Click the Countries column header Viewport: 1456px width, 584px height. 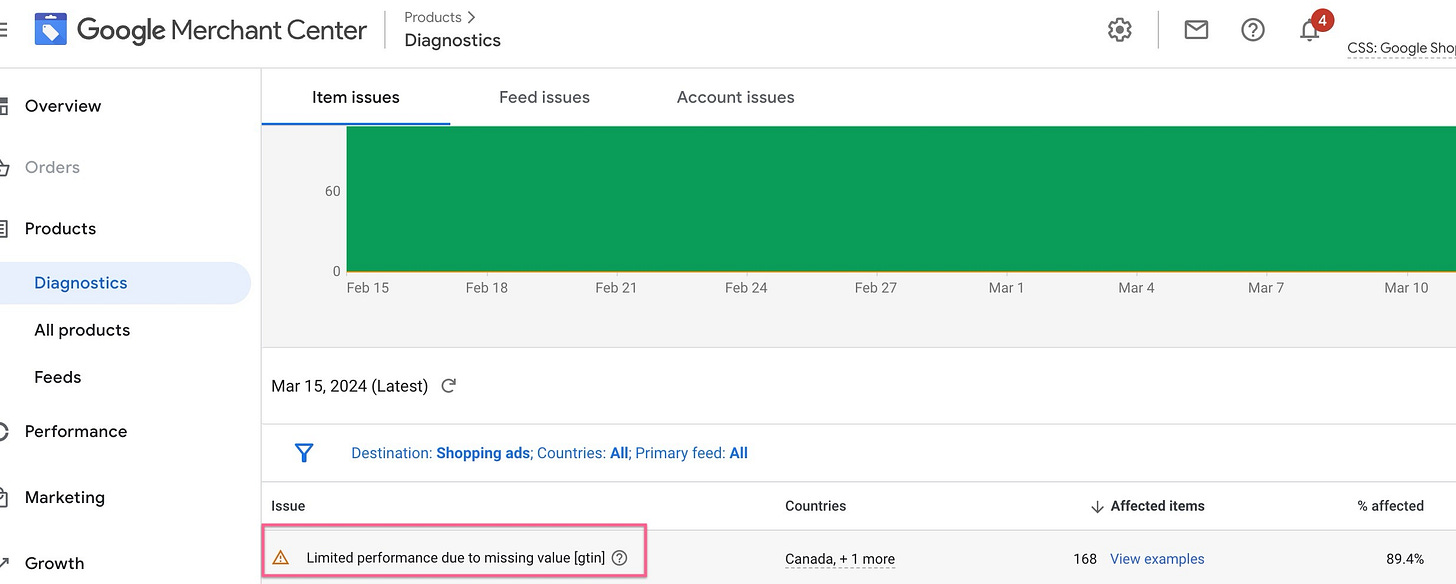[x=815, y=506]
